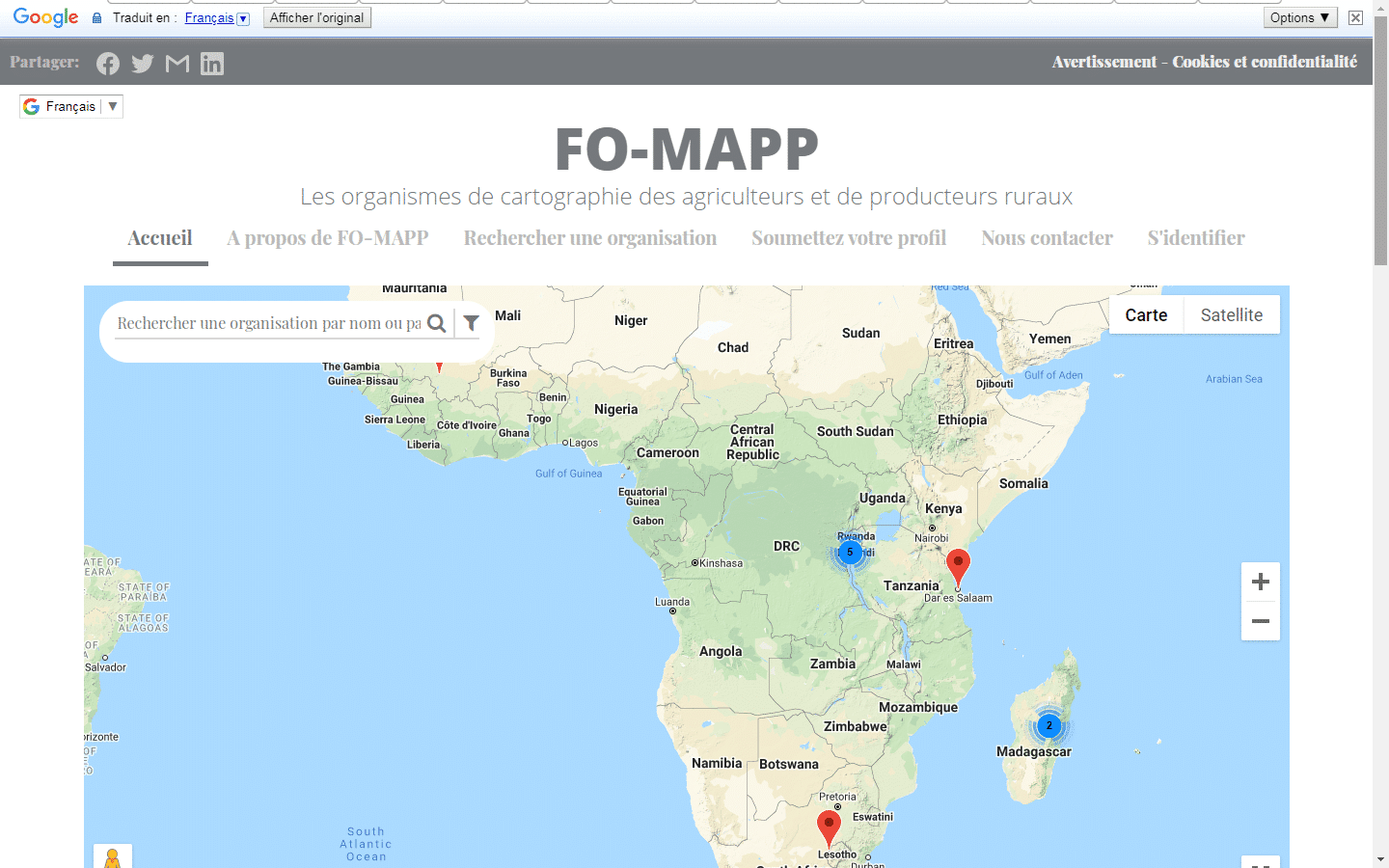Viewport: 1389px width, 868px height.
Task: Open Rechercher une organisation tab
Action: point(589,238)
